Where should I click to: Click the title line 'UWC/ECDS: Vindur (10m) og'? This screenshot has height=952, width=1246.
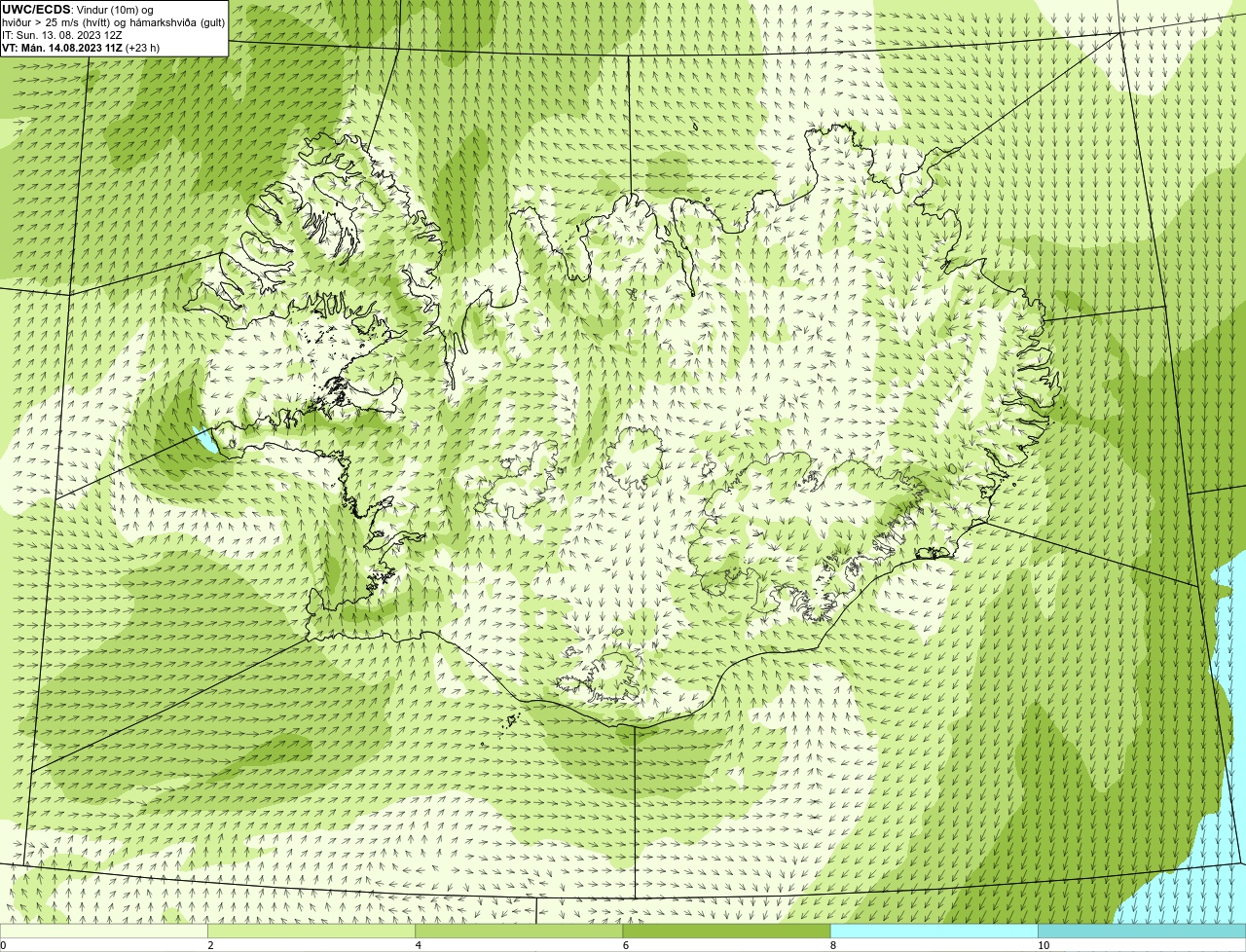point(78,9)
